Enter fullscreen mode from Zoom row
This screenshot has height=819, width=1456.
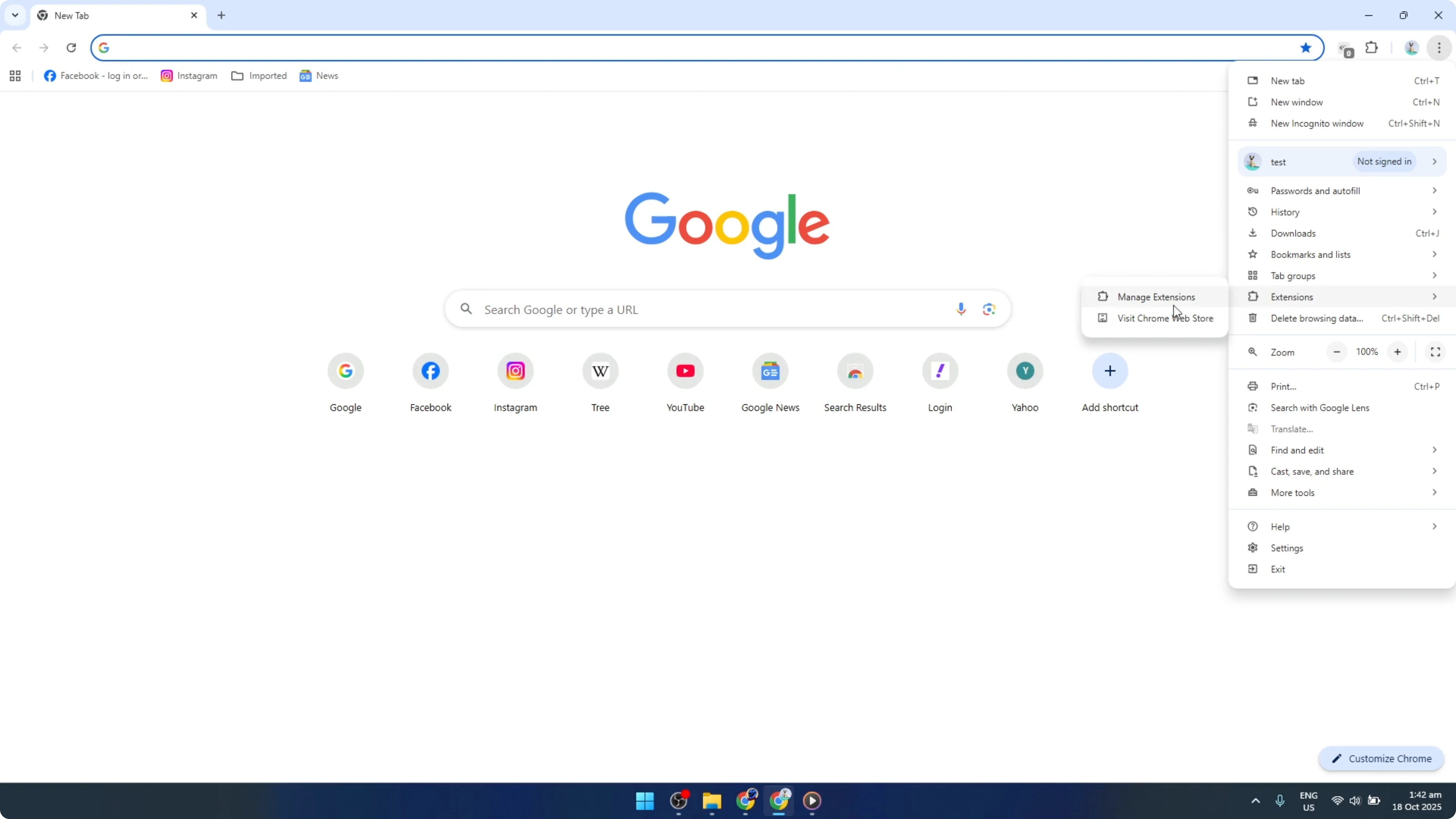click(x=1435, y=352)
